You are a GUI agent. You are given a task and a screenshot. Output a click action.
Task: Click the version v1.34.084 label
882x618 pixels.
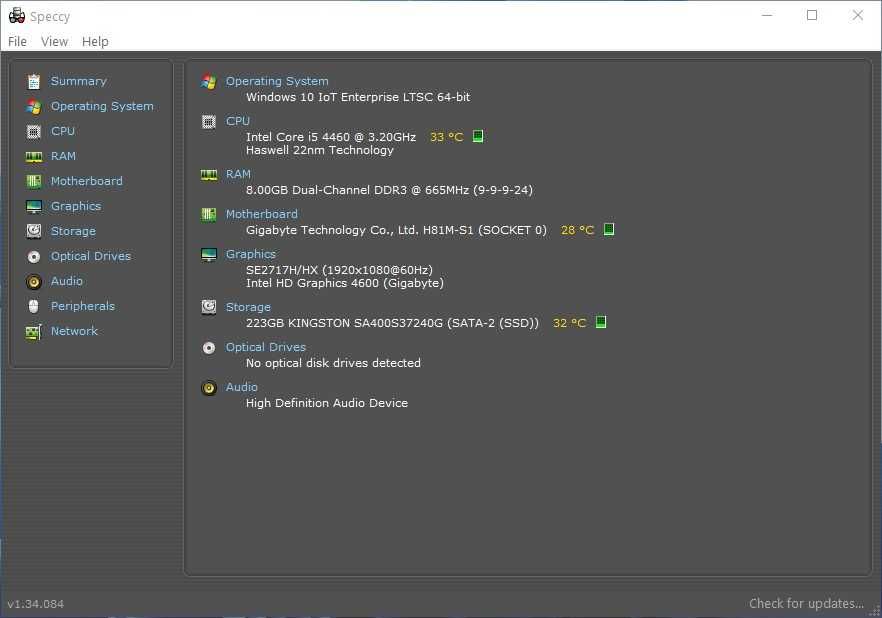pyautogui.click(x=35, y=604)
